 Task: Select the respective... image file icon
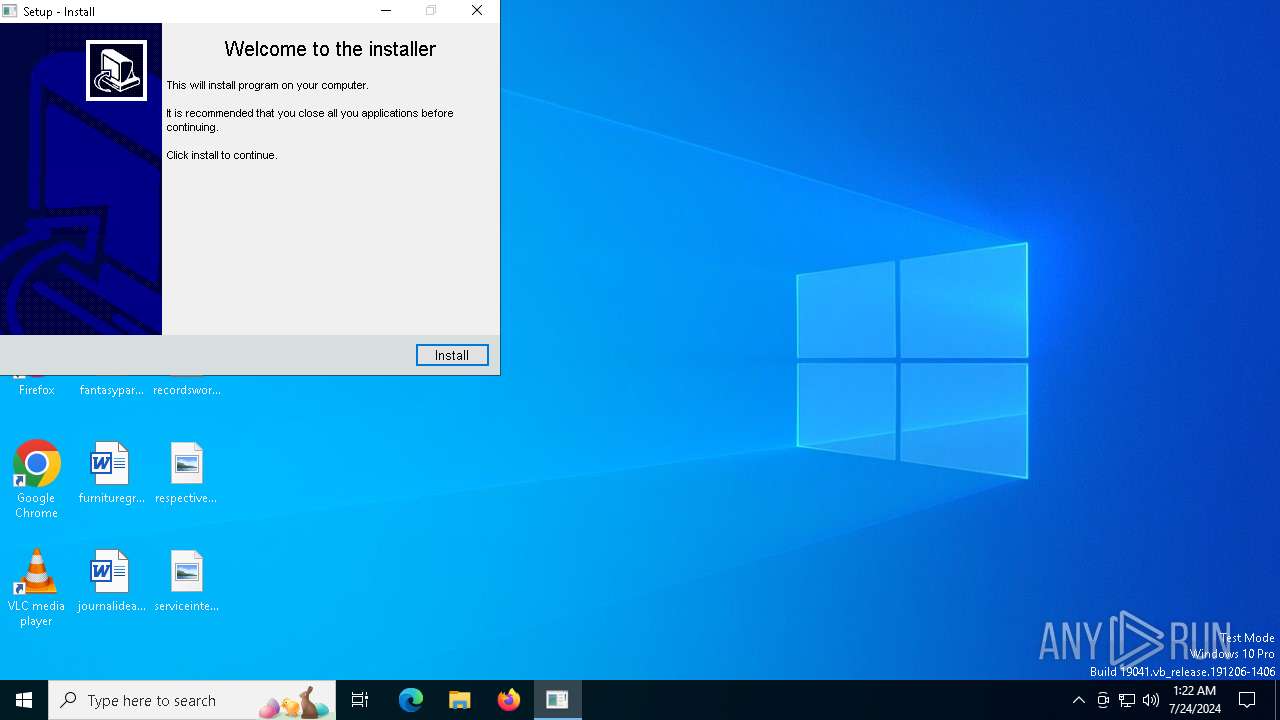click(186, 474)
